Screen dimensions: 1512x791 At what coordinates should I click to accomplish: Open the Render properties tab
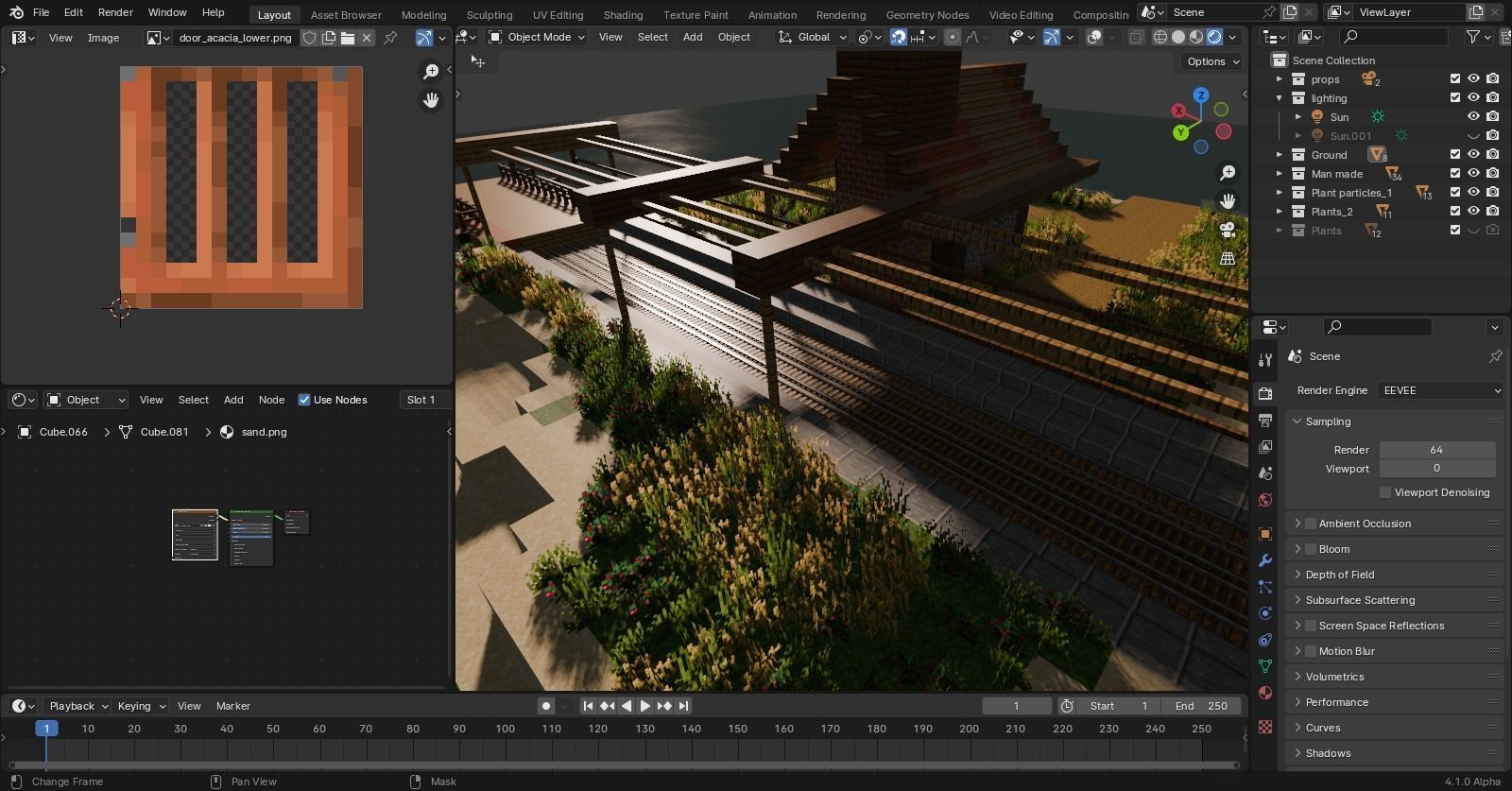[1265, 393]
